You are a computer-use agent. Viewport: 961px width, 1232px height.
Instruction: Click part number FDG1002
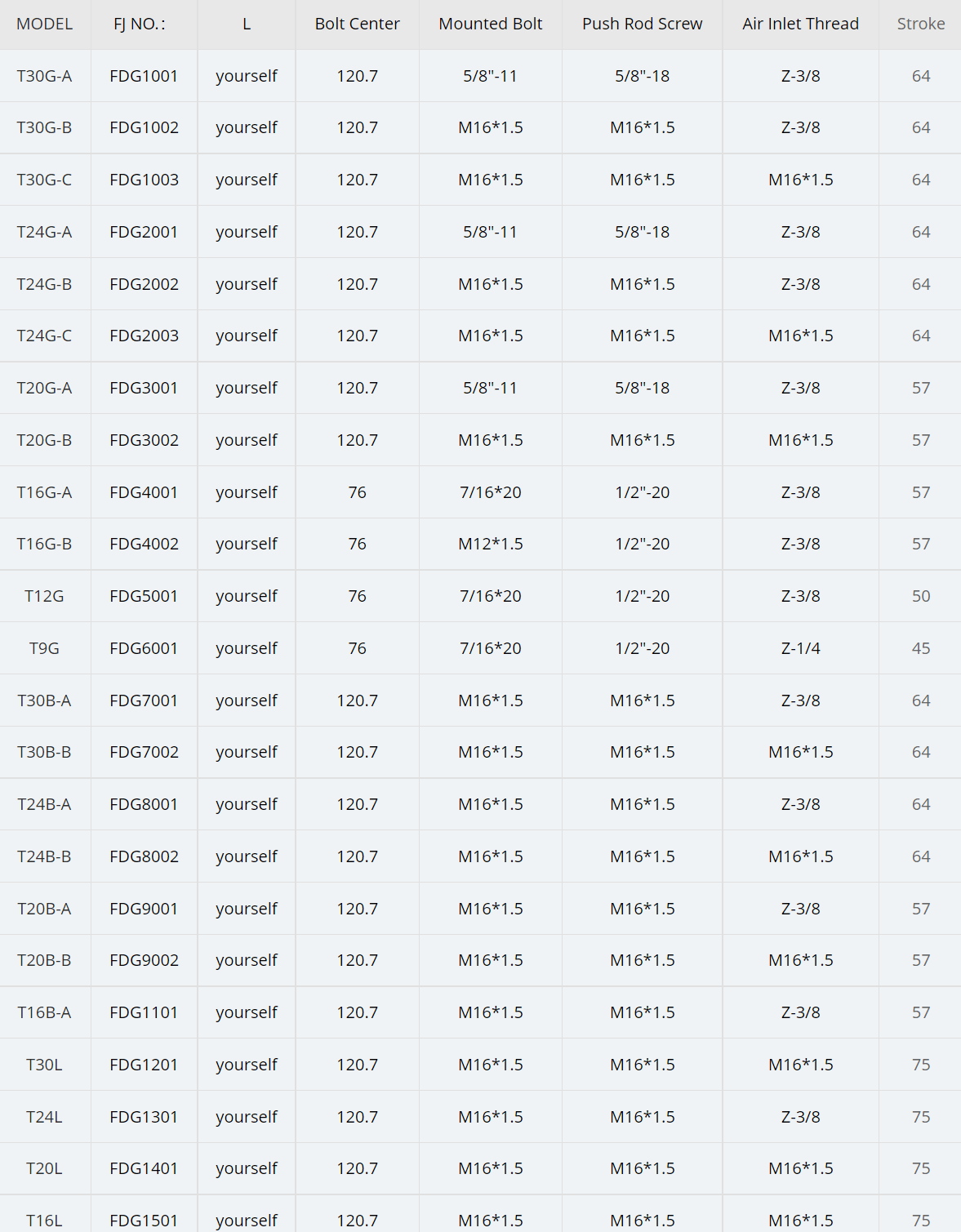pyautogui.click(x=144, y=127)
